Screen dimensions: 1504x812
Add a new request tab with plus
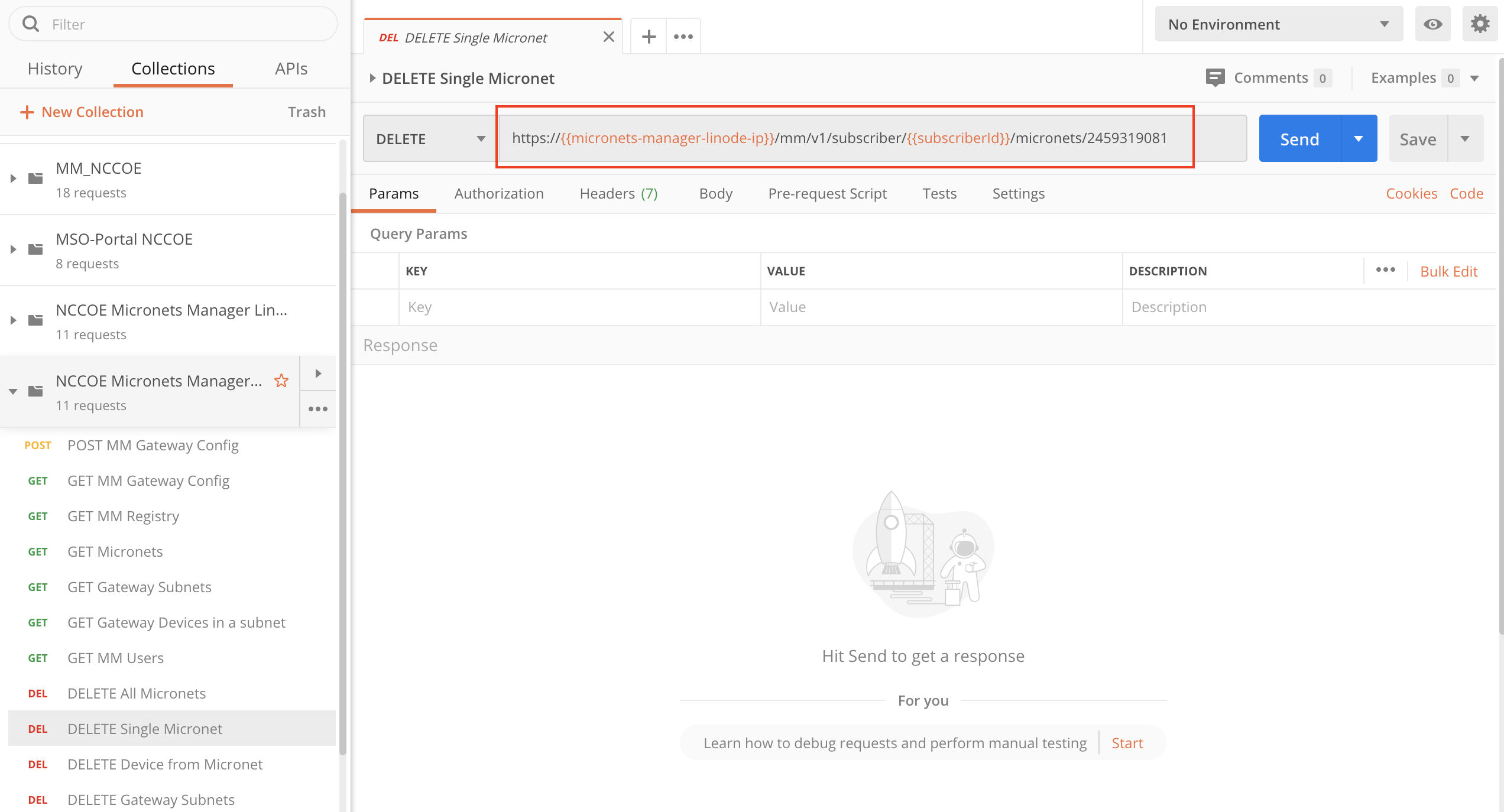tap(649, 37)
